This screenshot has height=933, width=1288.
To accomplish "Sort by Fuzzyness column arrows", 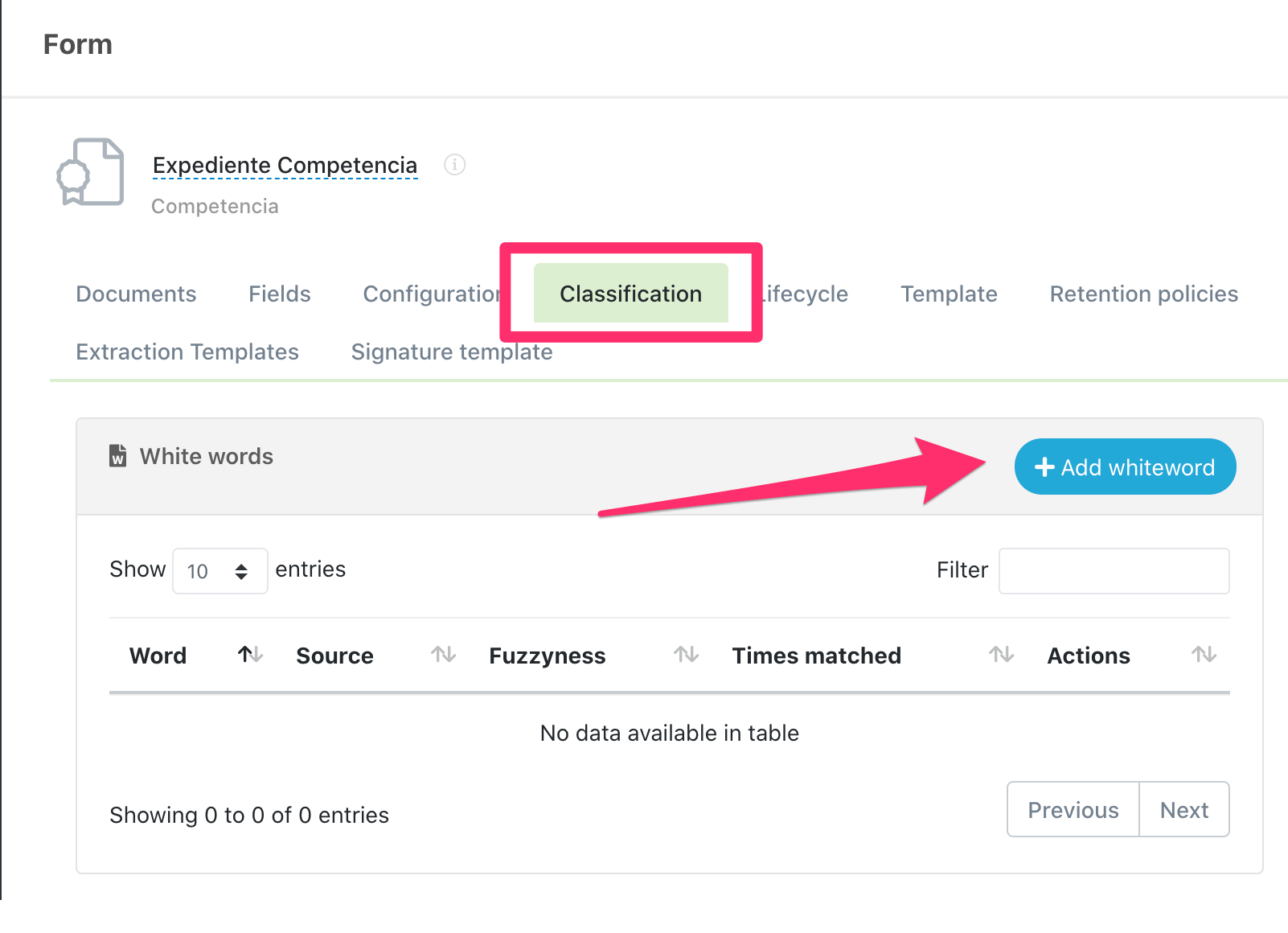I will coord(686,655).
